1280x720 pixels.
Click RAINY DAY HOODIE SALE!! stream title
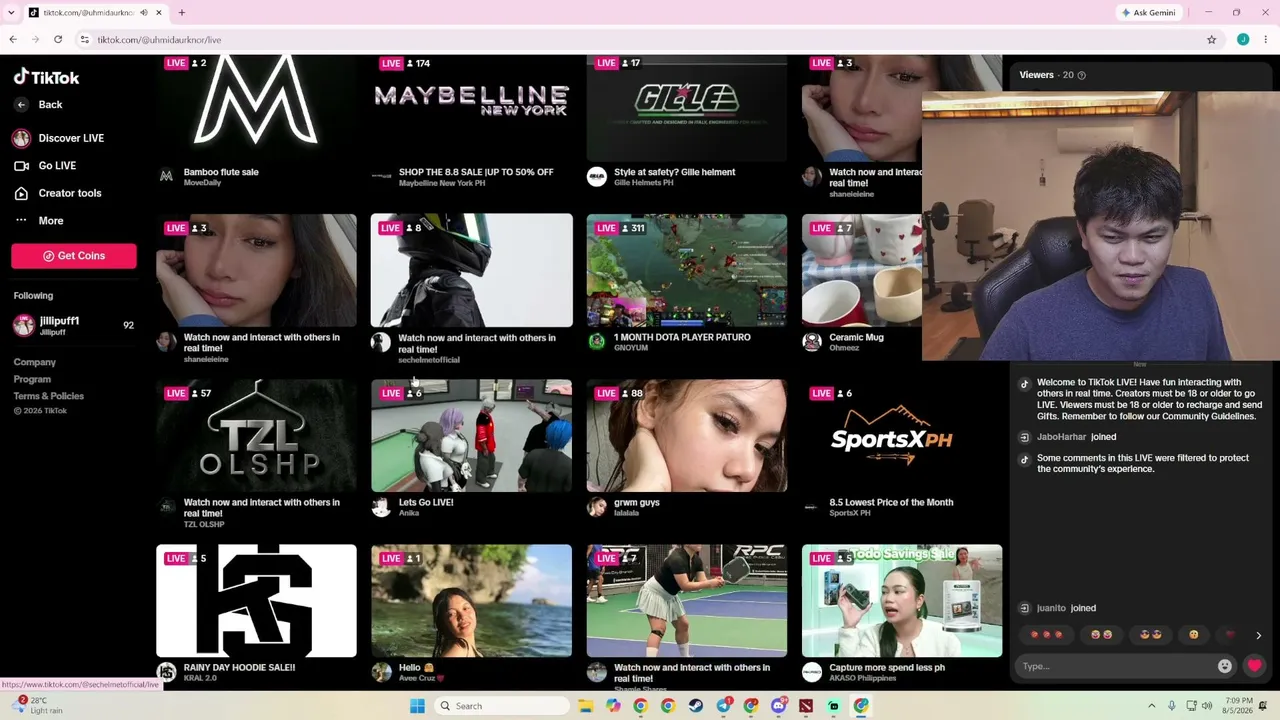[x=239, y=667]
